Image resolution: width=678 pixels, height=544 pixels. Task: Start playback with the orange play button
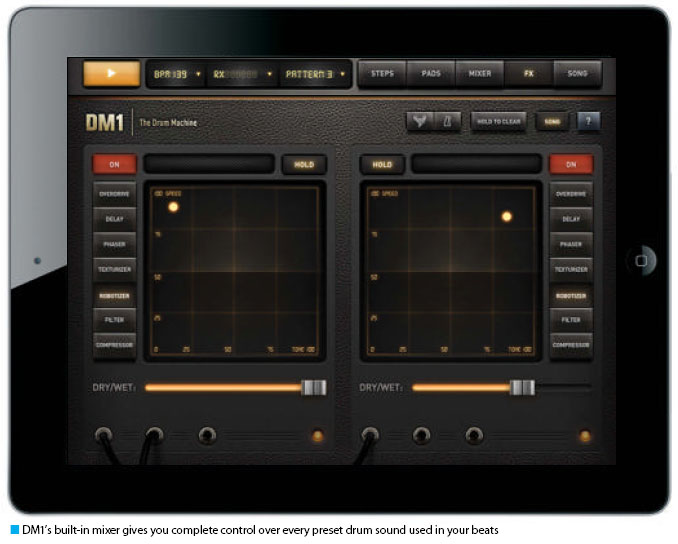pos(112,74)
